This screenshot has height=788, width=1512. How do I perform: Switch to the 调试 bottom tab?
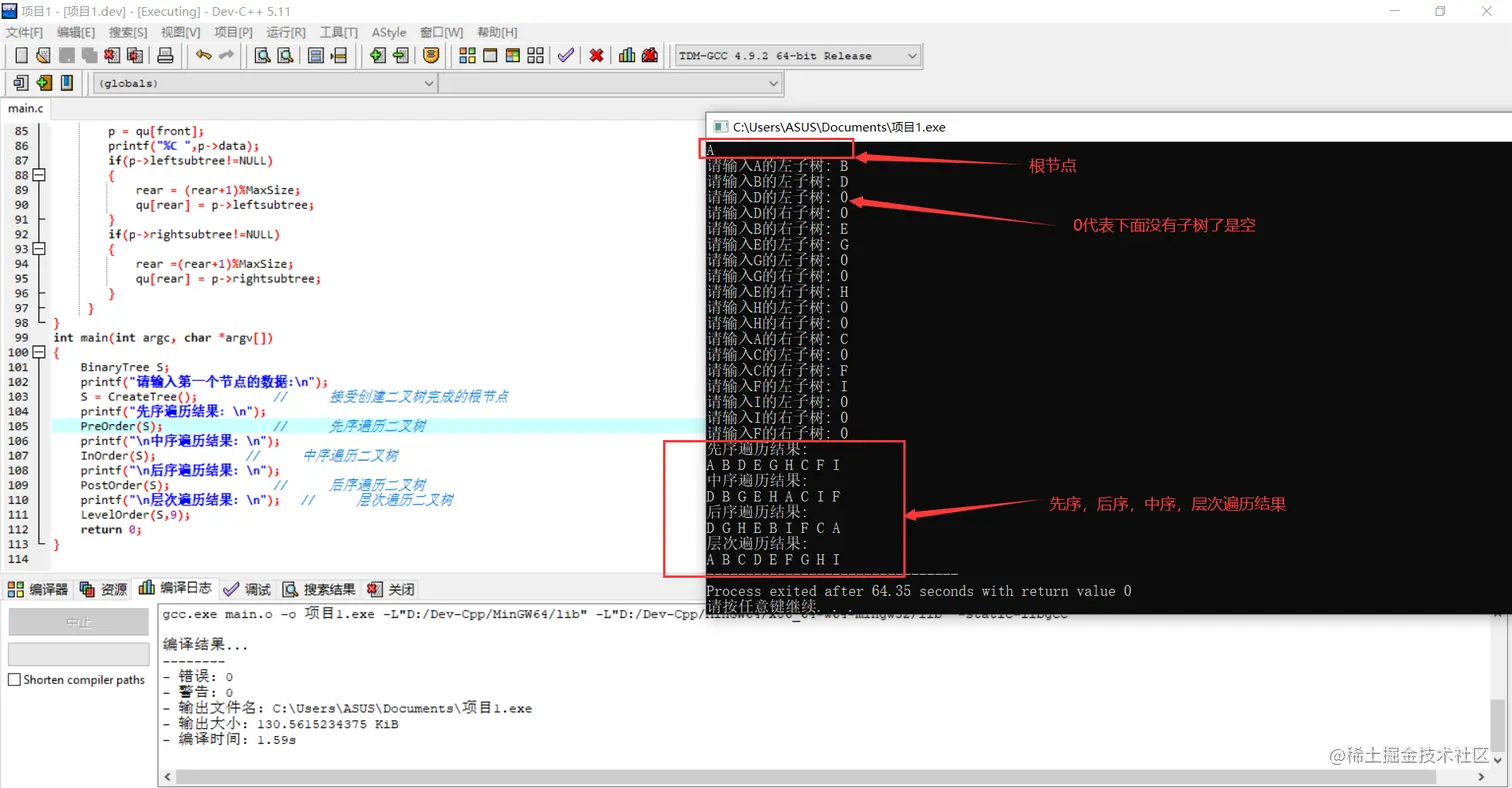[247, 589]
